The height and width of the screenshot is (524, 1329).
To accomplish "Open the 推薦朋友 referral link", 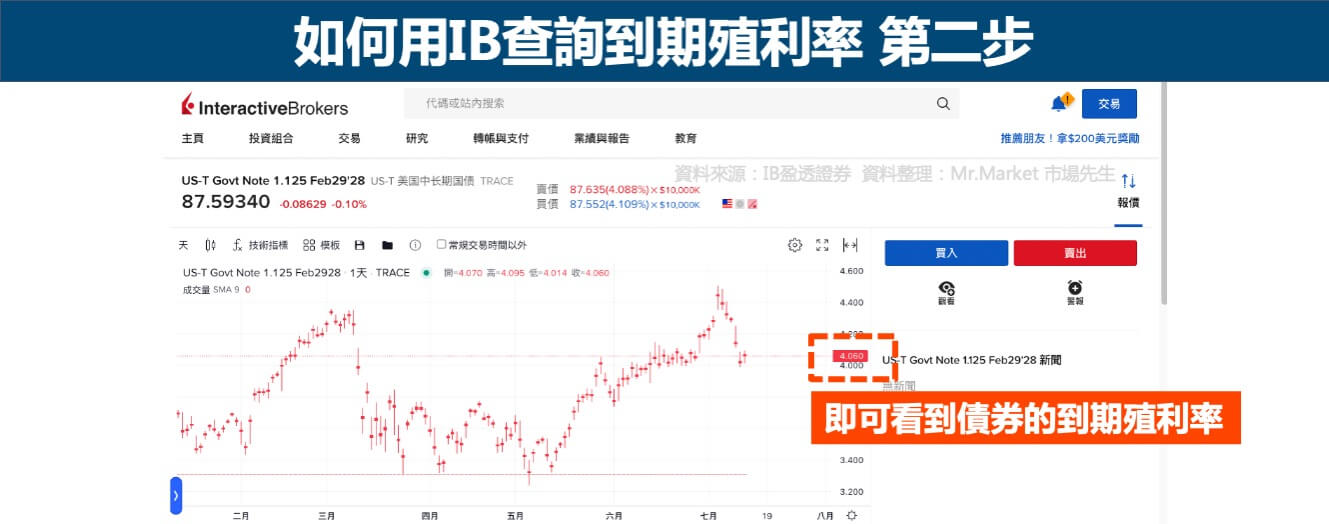I will (x=1070, y=139).
